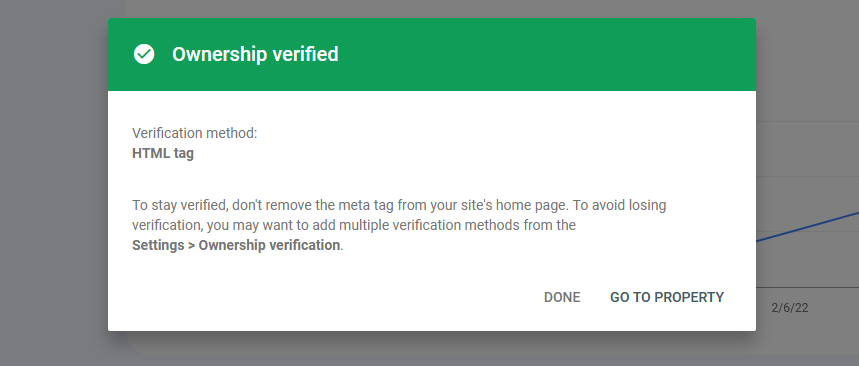This screenshot has height=366, width=859.
Task: Click the blank white area beside "HTML tag"
Action: coord(438,153)
